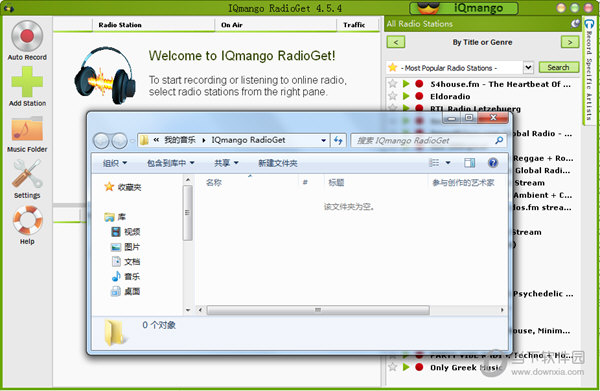Viewport: 600px width, 391px height.
Task: Click icon beside All Radio Stations title
Action: pyautogui.click(x=575, y=24)
